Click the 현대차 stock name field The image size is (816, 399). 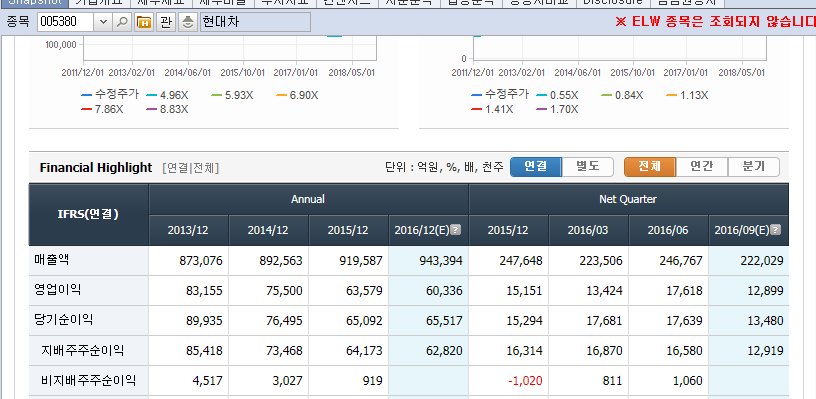(x=255, y=22)
